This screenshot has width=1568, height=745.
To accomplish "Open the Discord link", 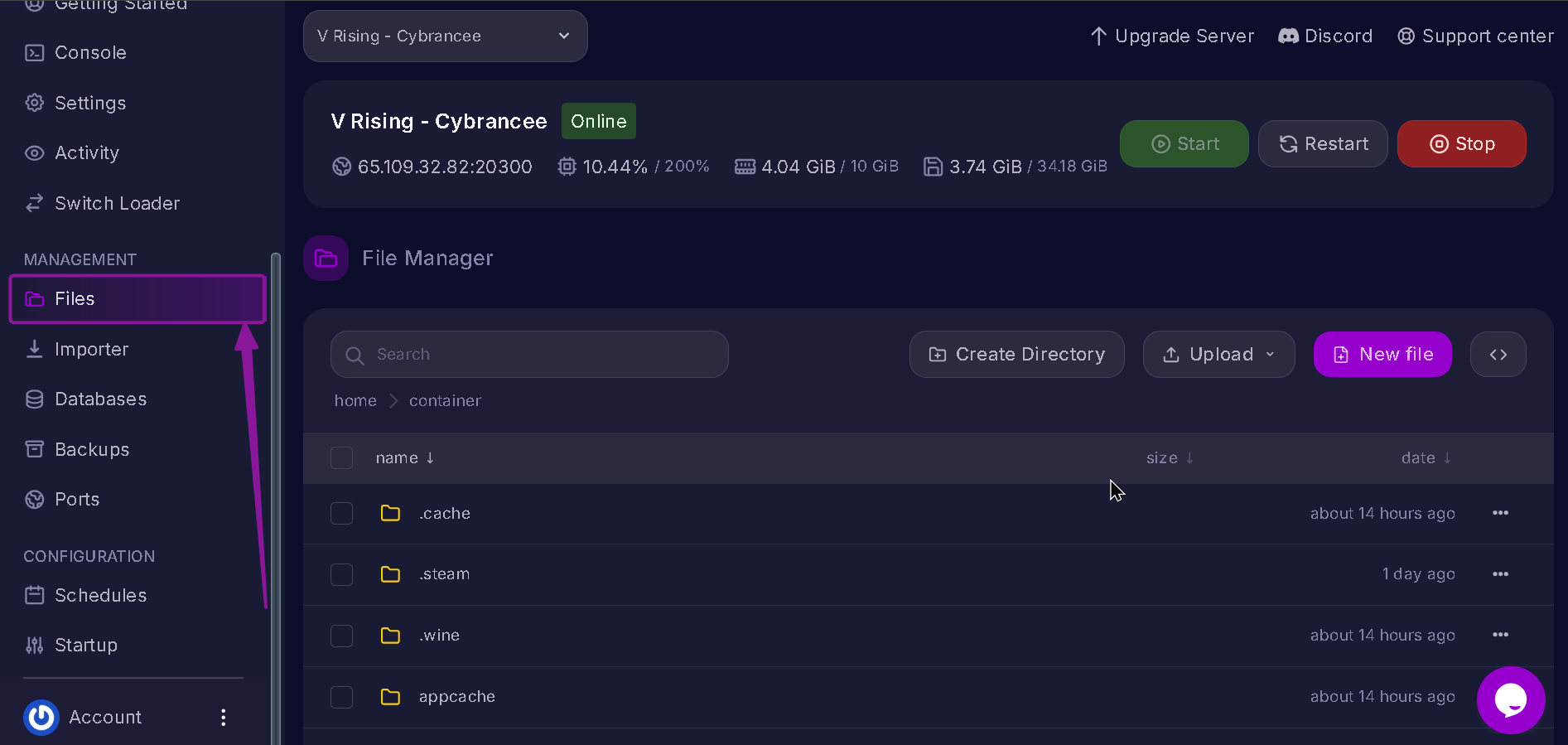I will [1325, 36].
